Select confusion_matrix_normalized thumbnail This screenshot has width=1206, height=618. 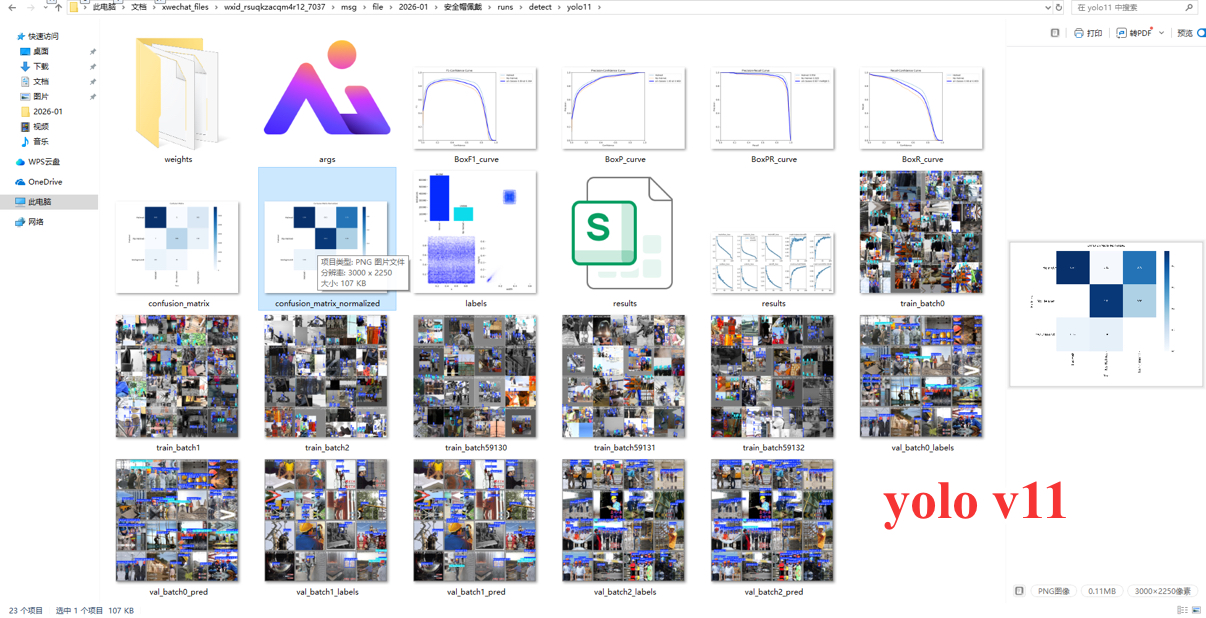tap(327, 247)
